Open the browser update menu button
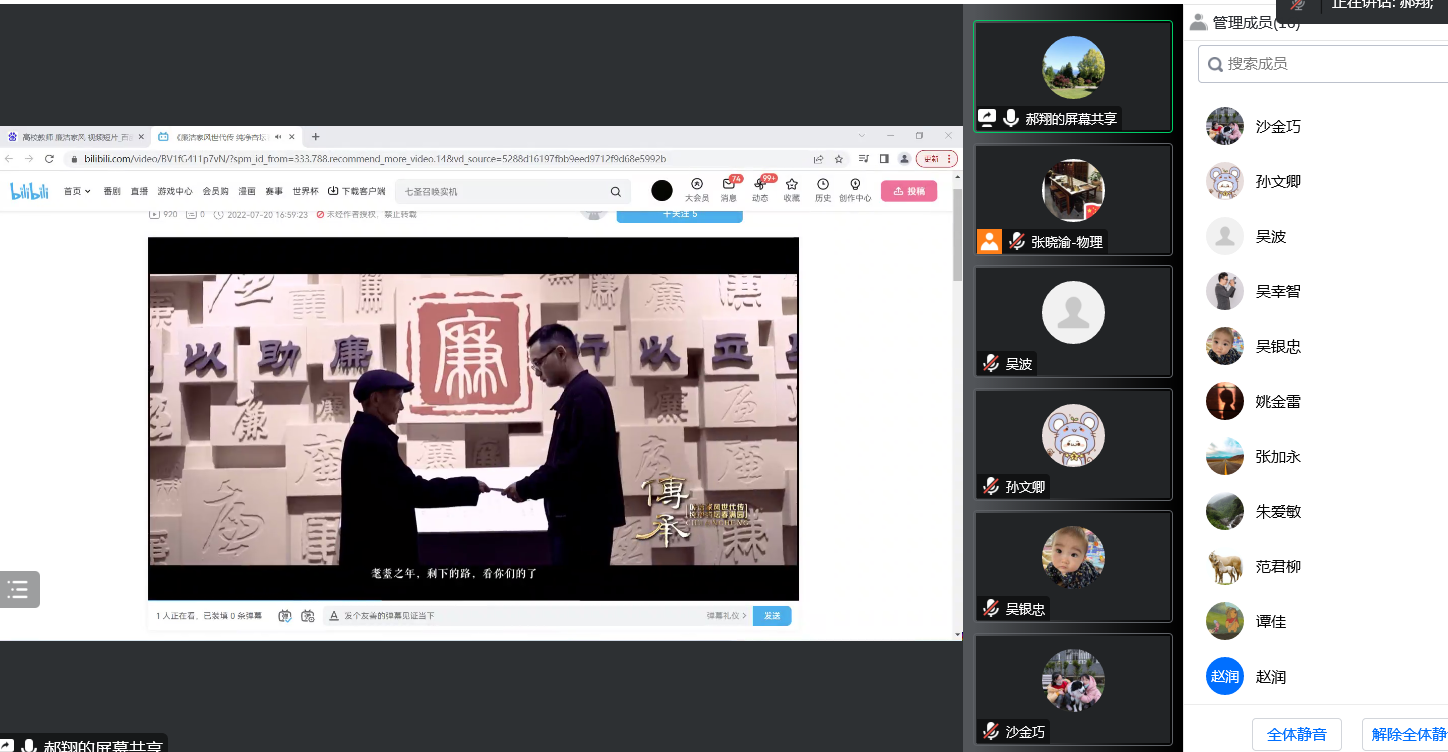Screen dimensions: 1448x752 point(937,158)
